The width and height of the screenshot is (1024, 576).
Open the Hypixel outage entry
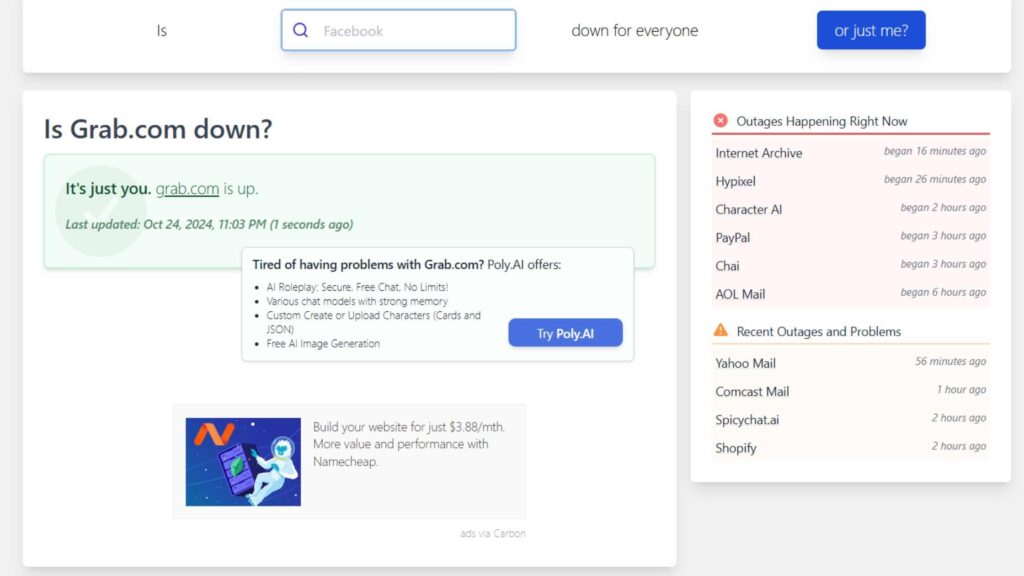point(736,181)
